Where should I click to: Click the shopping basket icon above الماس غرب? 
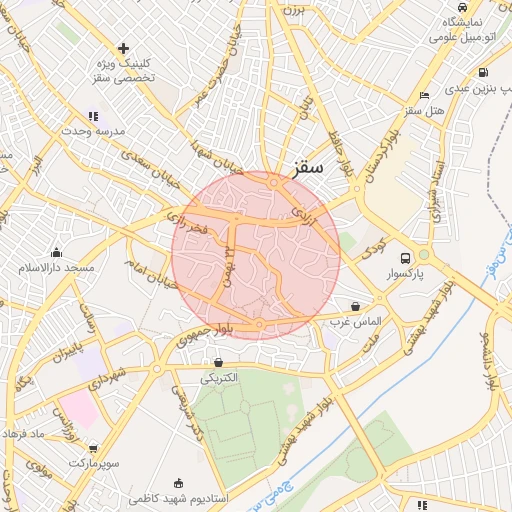[x=355, y=306]
